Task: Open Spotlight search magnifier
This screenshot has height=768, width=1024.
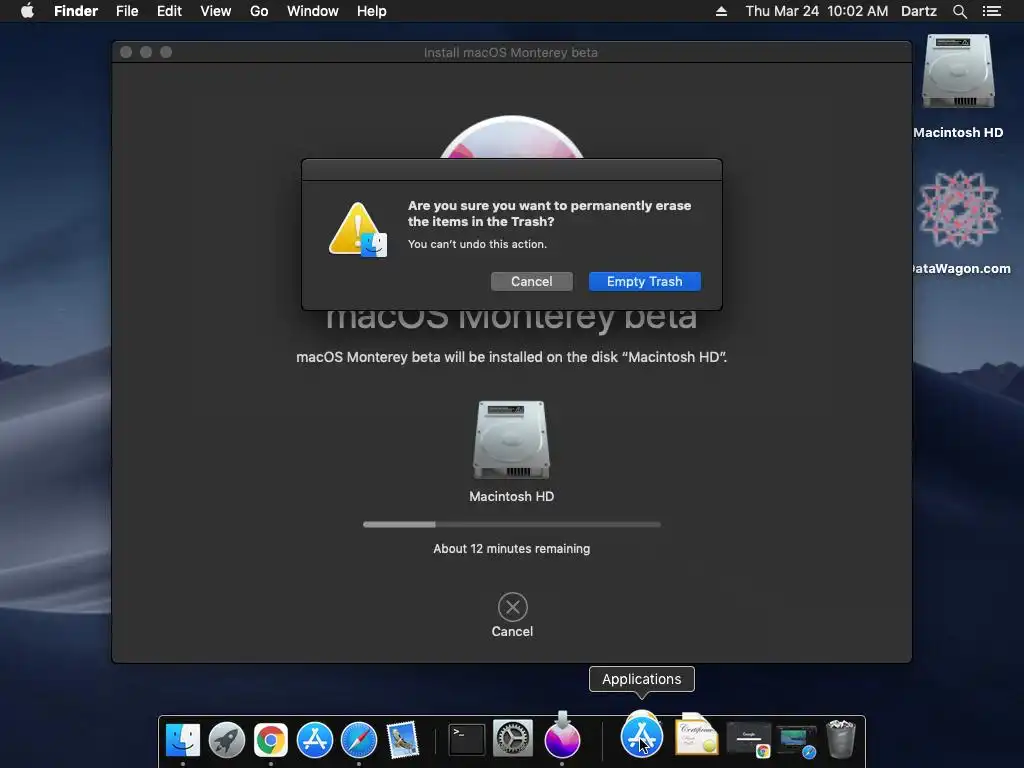Action: click(x=959, y=11)
